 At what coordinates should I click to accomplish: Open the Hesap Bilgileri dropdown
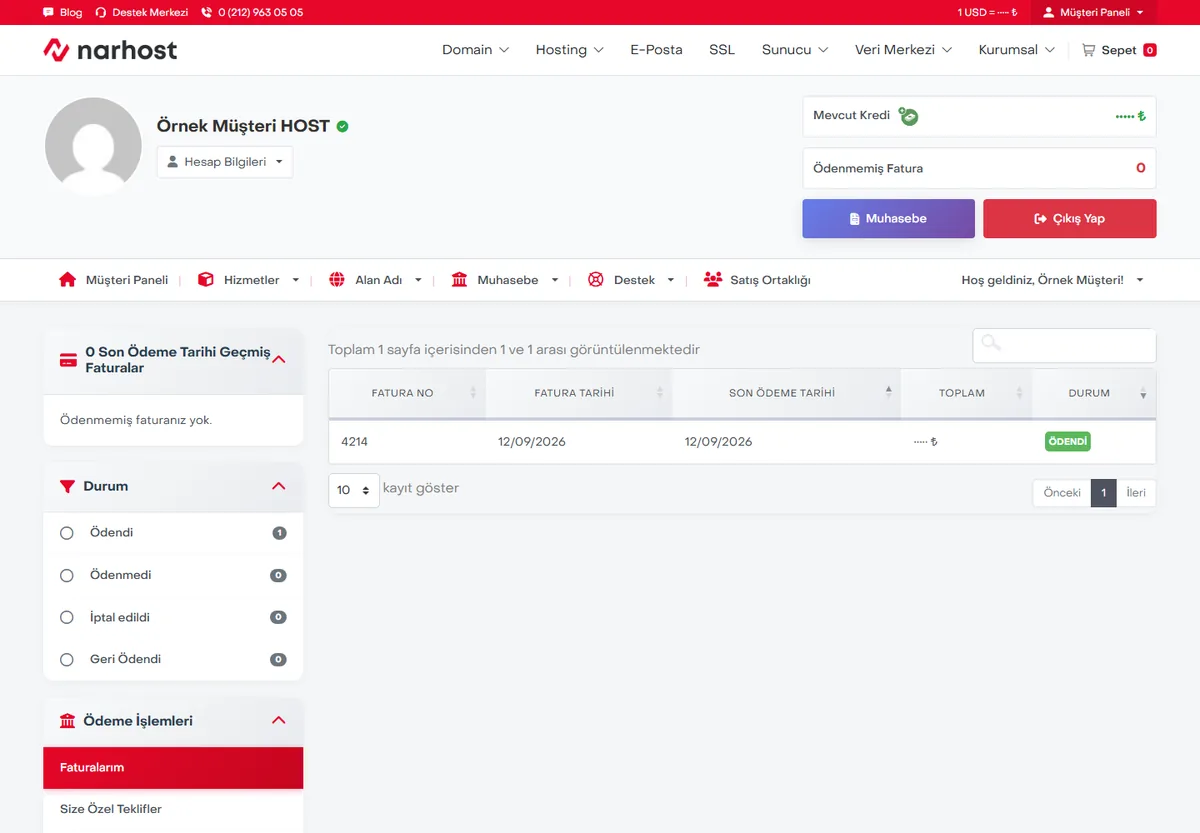pos(225,162)
